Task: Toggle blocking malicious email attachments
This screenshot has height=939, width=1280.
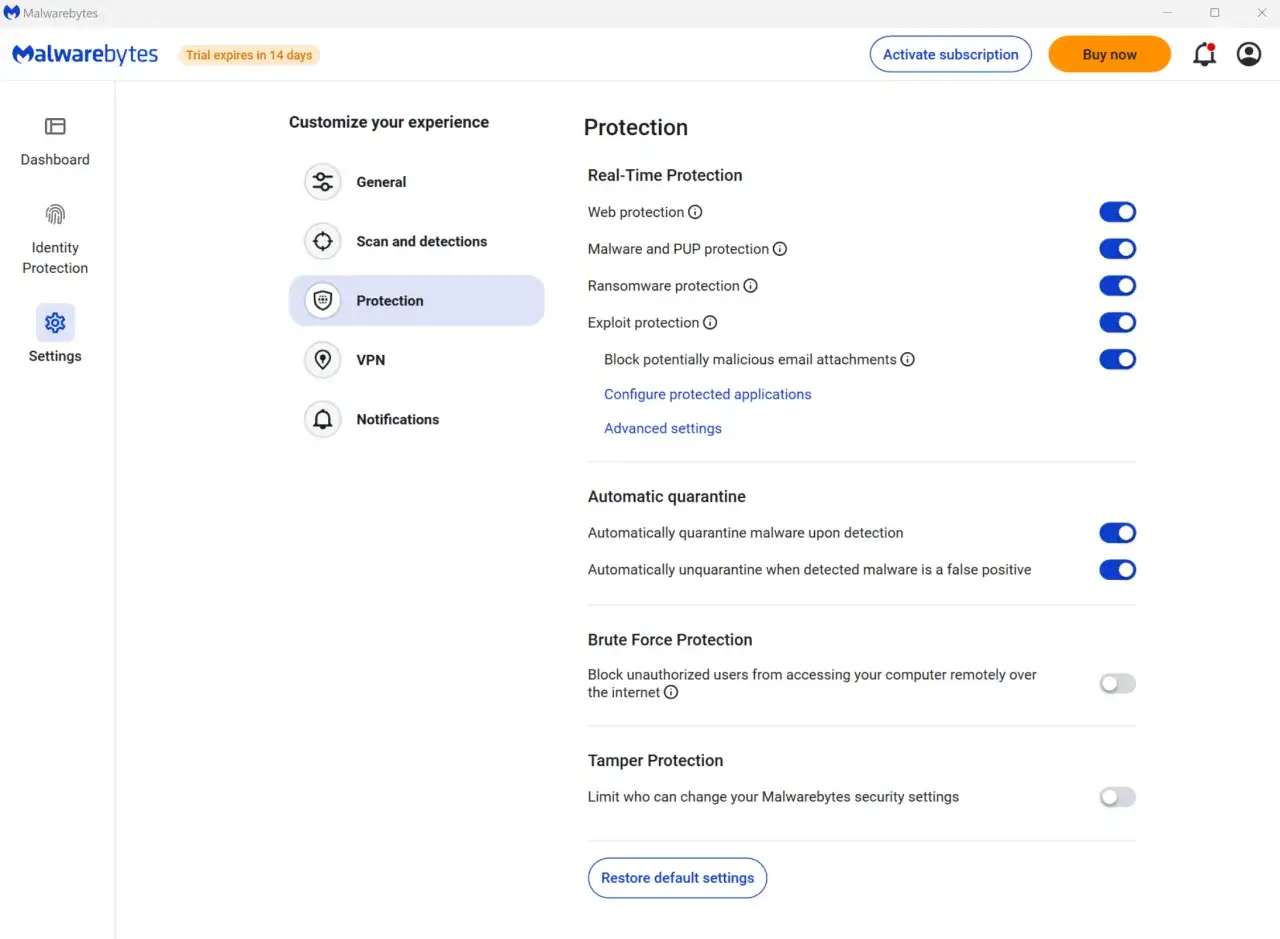Action: pyautogui.click(x=1117, y=359)
